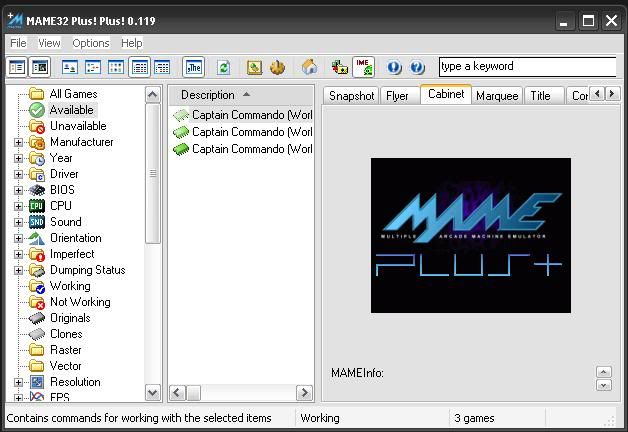Select the Raster folder
This screenshot has width=628, height=432.
click(56, 350)
